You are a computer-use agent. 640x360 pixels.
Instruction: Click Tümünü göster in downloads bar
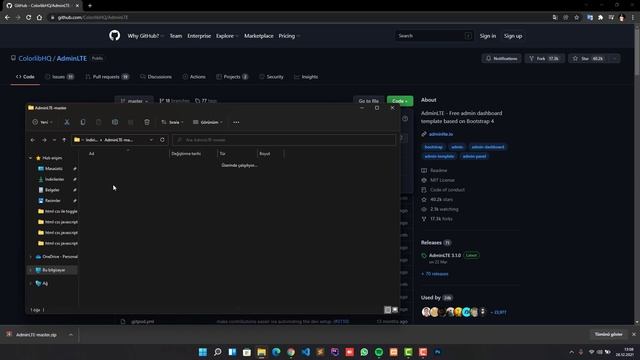[x=608, y=334]
